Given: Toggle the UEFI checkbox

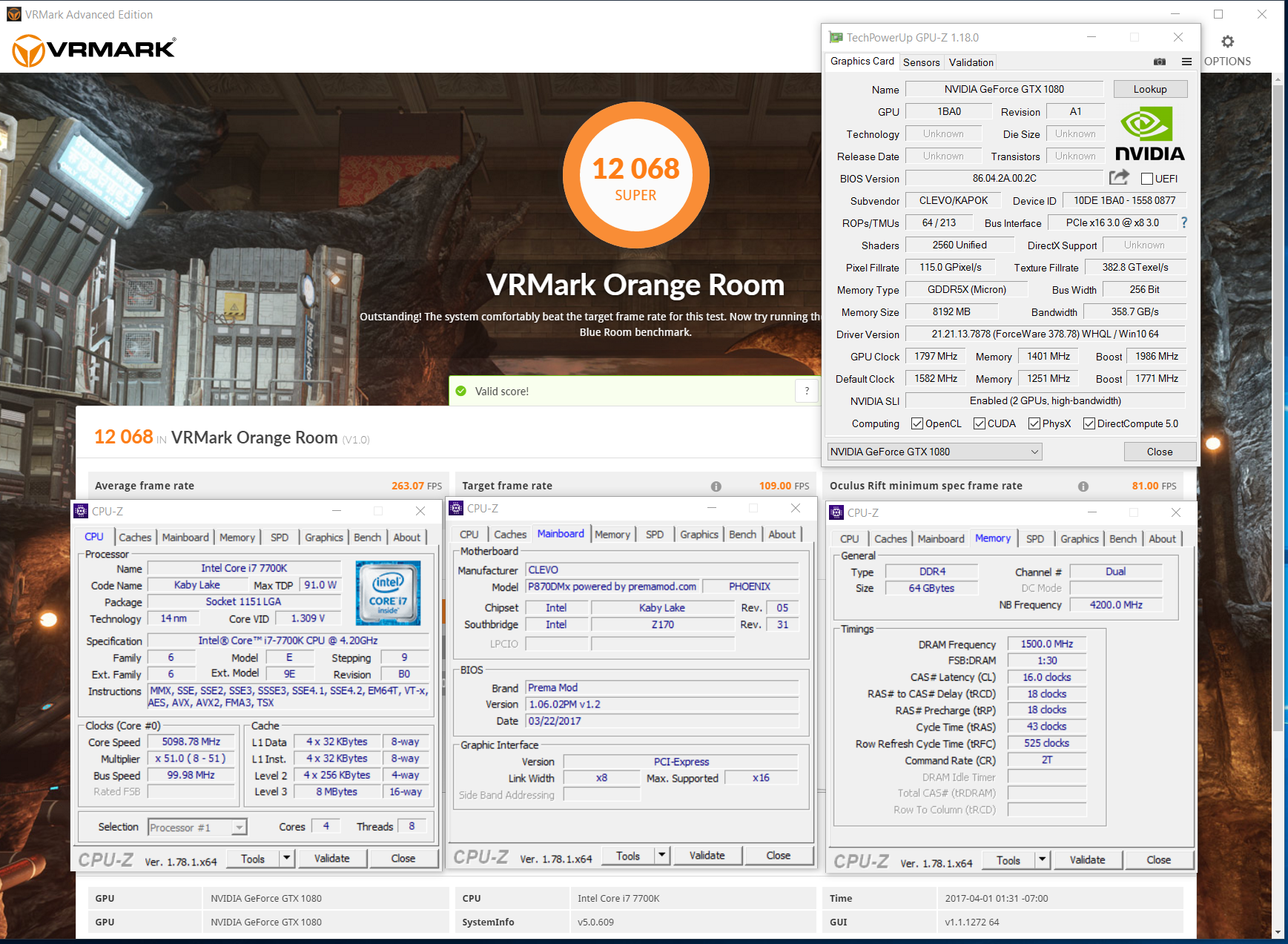Looking at the screenshot, I should coord(1146,179).
